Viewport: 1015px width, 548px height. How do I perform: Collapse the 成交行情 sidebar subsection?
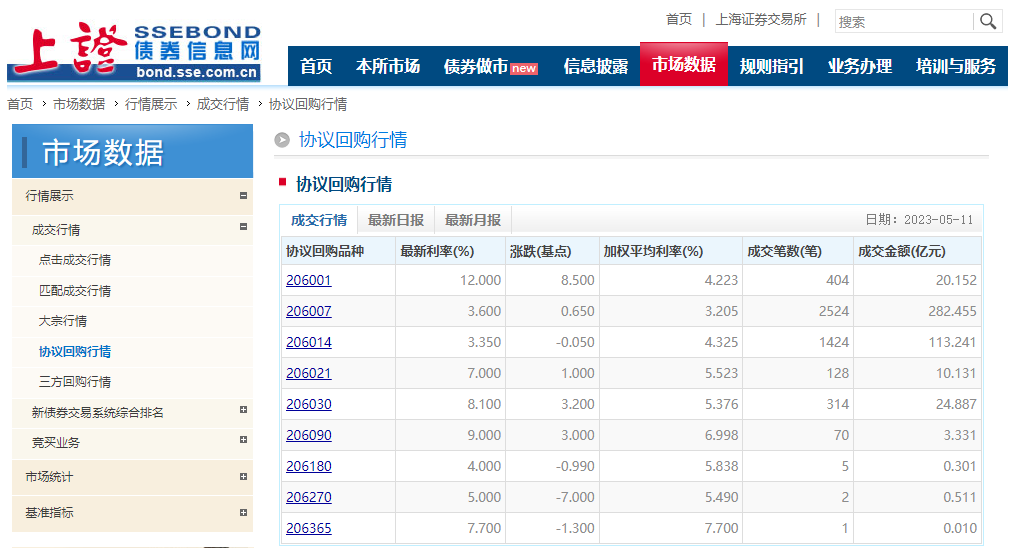(x=243, y=226)
